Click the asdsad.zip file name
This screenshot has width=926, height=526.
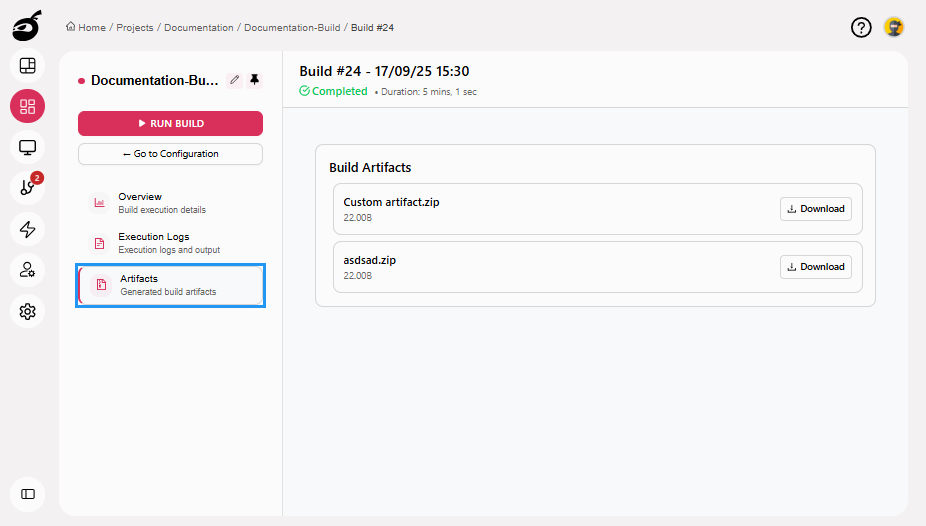pyautogui.click(x=370, y=260)
